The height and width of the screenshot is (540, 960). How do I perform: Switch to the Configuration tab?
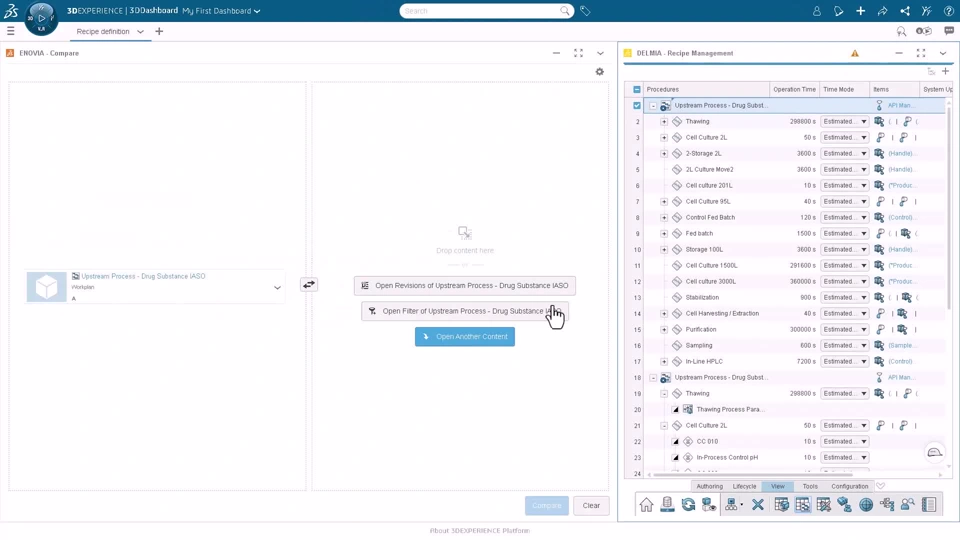pos(849,486)
